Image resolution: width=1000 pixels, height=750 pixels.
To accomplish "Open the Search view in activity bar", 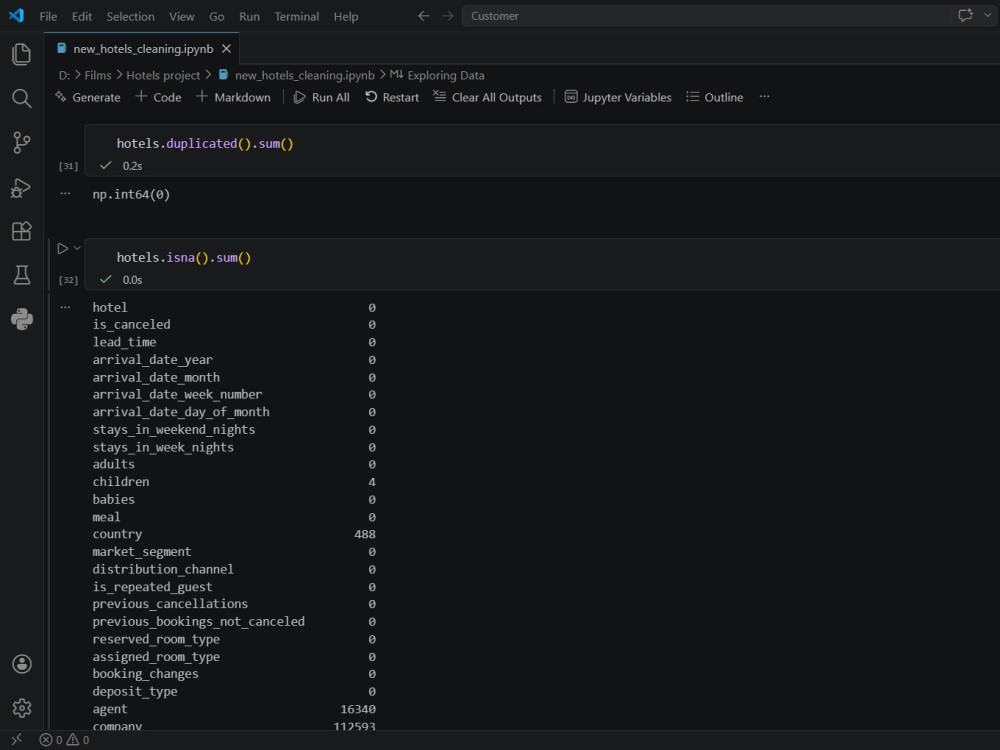I will 22,98.
